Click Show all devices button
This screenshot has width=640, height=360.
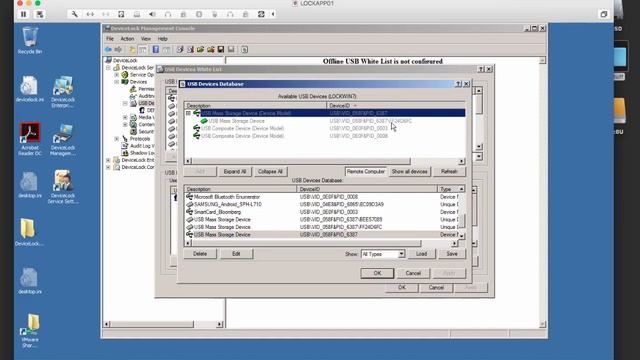point(409,171)
